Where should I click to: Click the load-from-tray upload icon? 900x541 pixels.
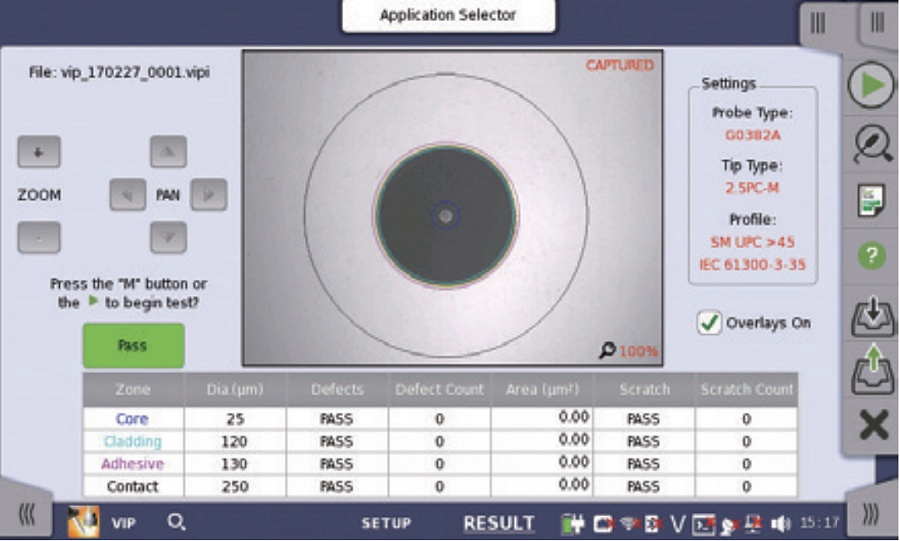(x=871, y=371)
